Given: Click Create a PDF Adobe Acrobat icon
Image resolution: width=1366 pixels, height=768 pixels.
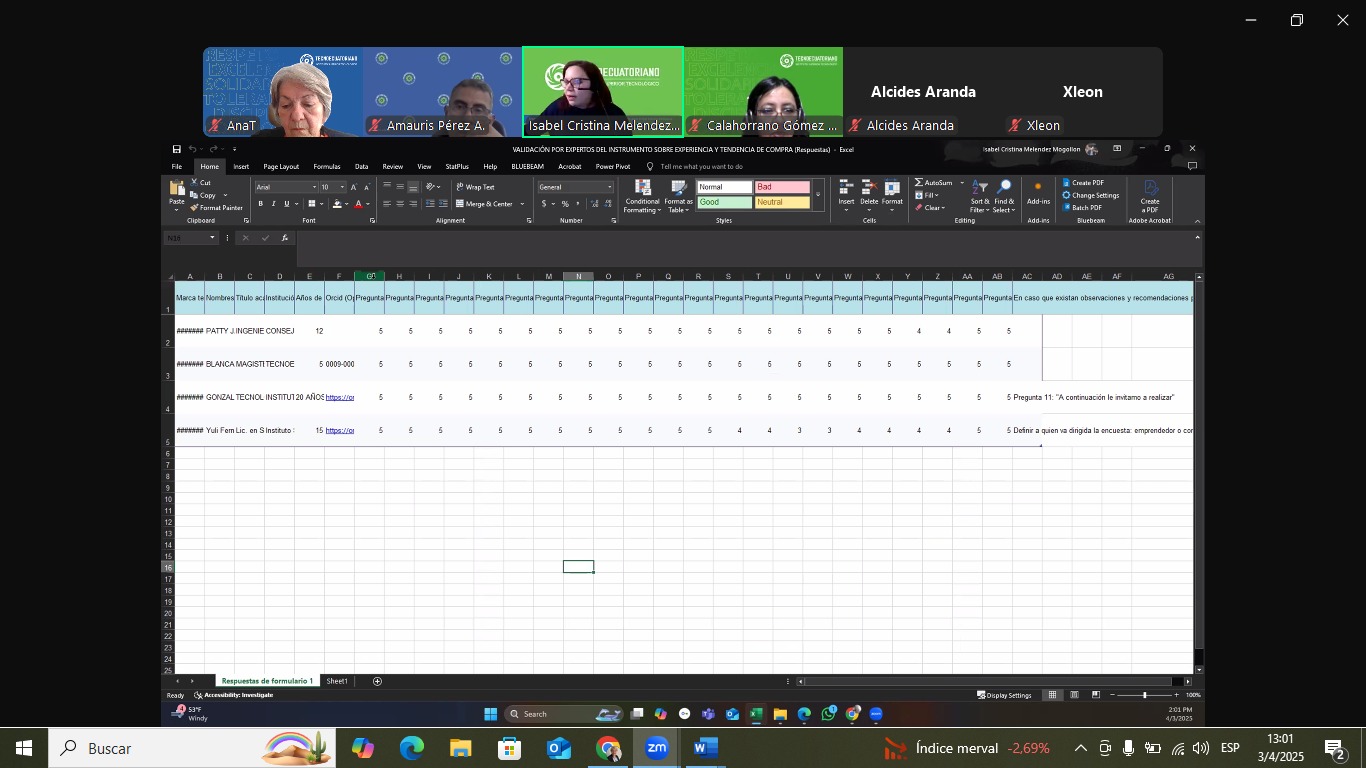Looking at the screenshot, I should 1150,188.
